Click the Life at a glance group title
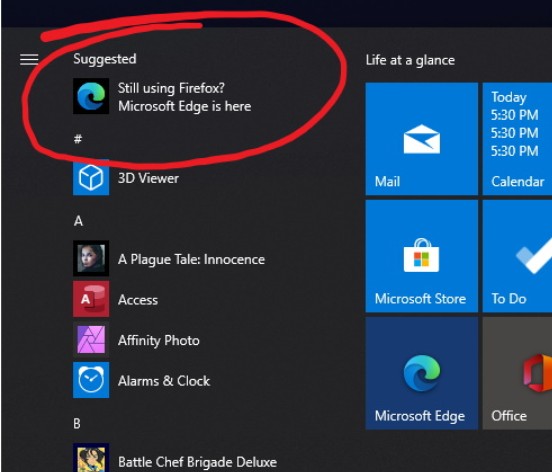This screenshot has width=552, height=472. click(x=410, y=60)
